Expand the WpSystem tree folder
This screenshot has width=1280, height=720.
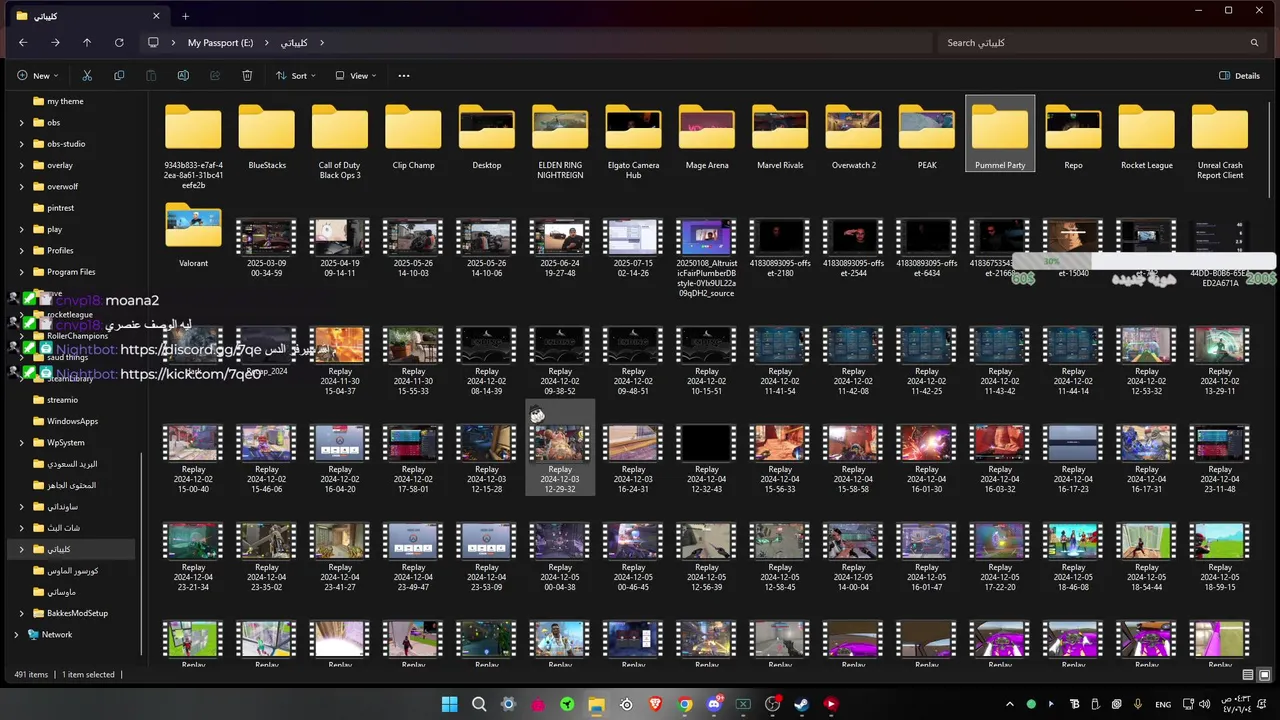coord(22,443)
